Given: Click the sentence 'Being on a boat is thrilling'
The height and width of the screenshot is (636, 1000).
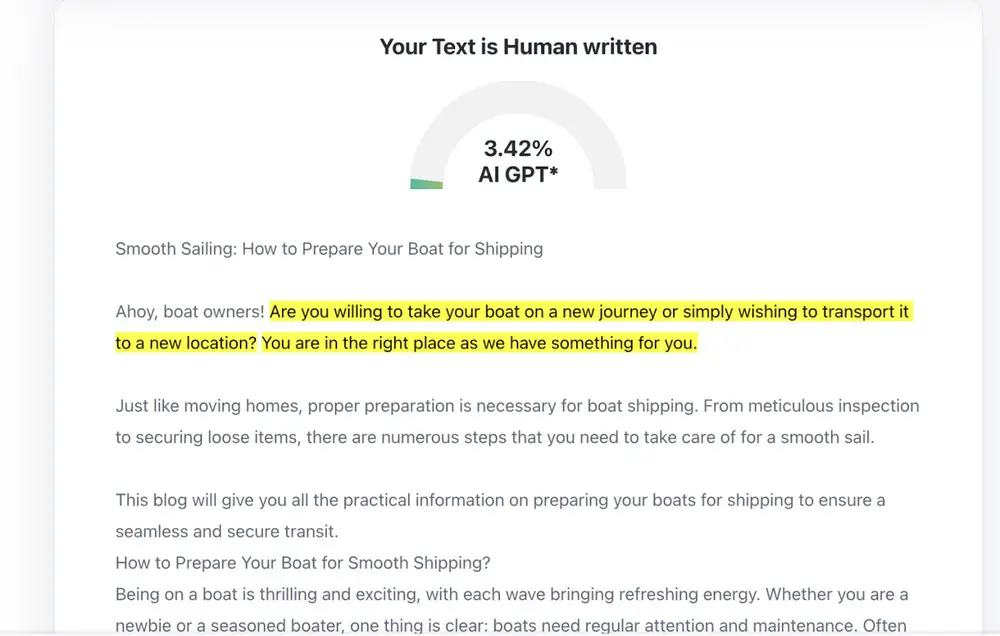Looking at the screenshot, I should 438,595.
